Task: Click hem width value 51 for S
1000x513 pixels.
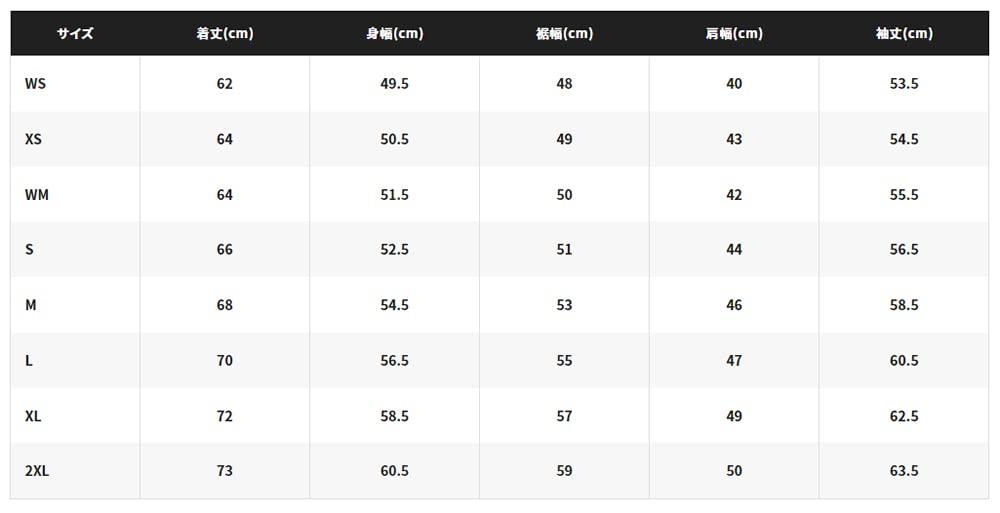Action: click(565, 250)
